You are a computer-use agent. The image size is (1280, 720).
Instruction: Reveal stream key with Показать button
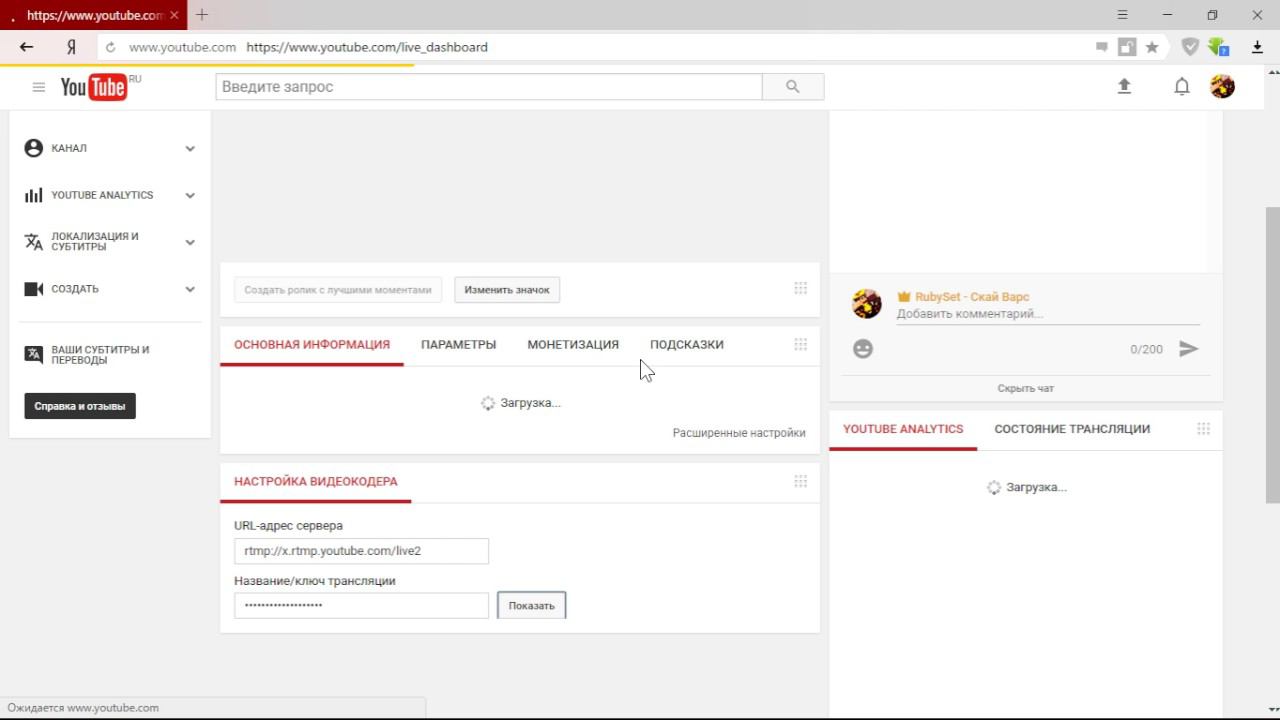coord(531,605)
